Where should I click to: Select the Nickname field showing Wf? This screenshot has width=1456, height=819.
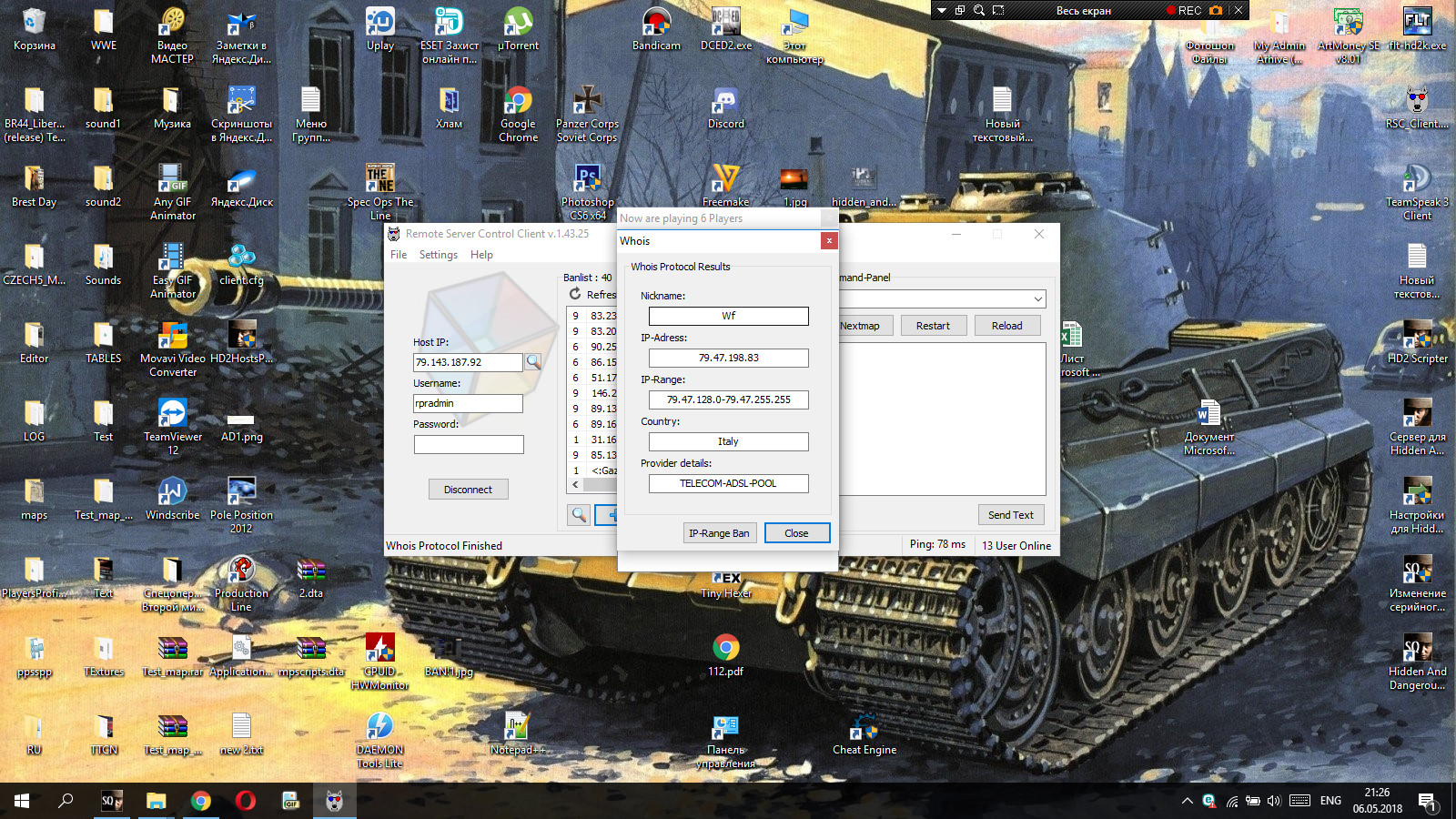728,316
